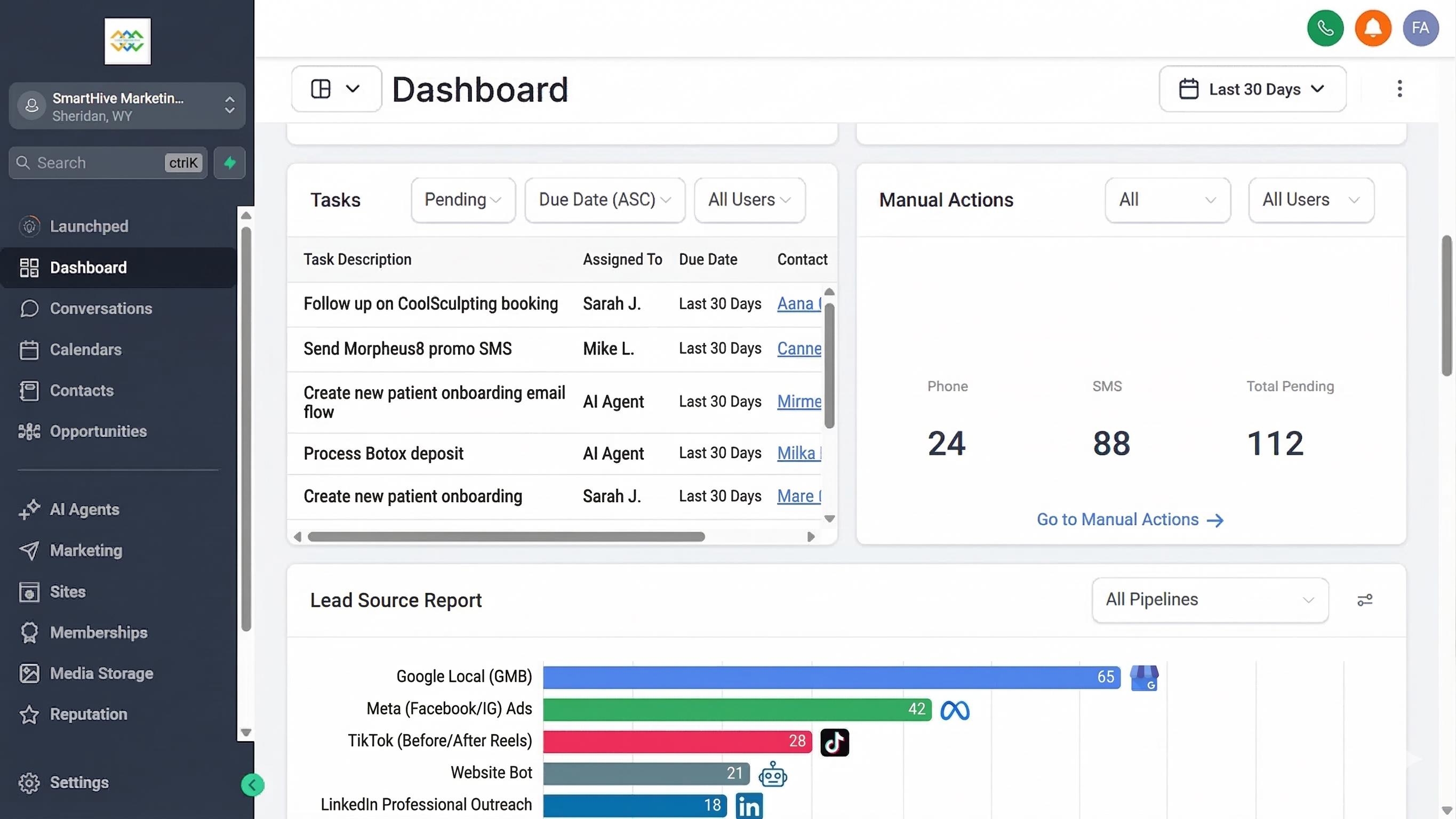Expand the Due Date (ASC) sort dropdown

[x=604, y=199]
